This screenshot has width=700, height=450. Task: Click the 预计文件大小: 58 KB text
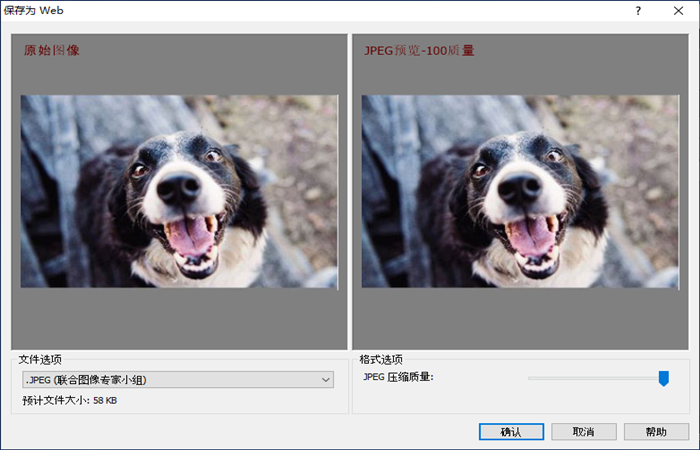(70, 400)
